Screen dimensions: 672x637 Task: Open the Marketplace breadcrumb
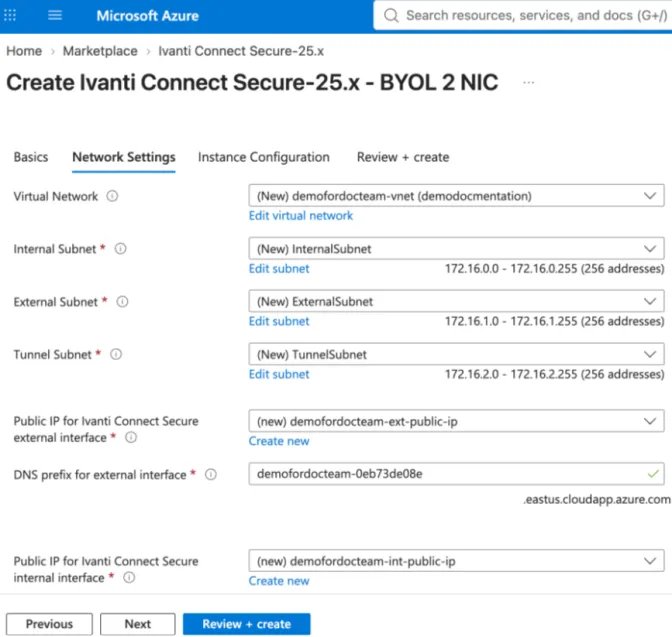tap(100, 51)
